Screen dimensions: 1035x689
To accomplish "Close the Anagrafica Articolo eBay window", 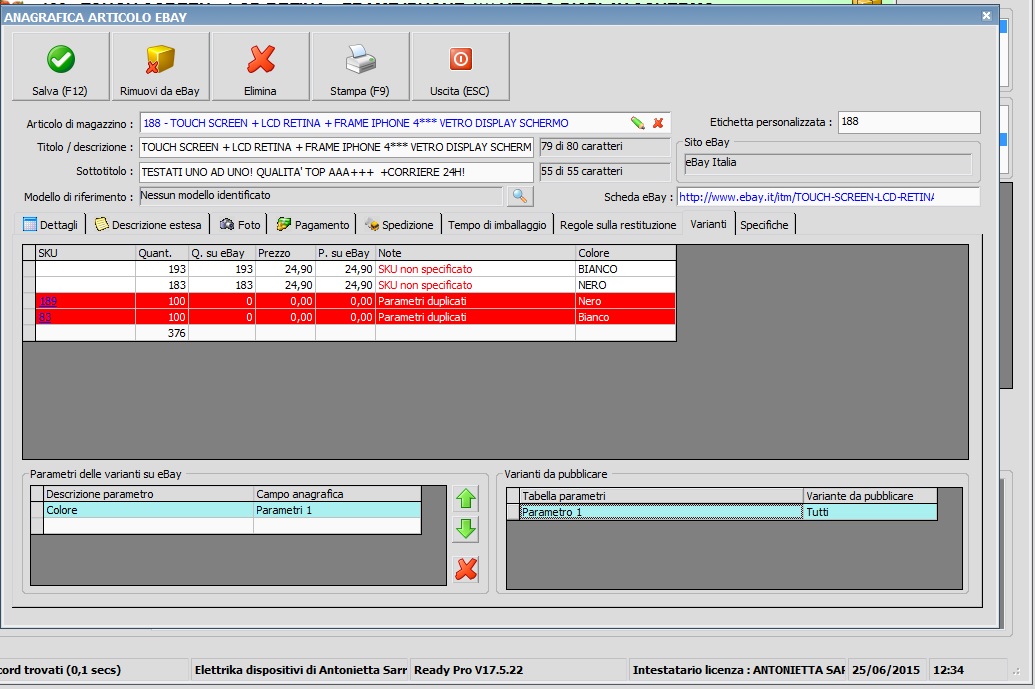I will pos(987,16).
